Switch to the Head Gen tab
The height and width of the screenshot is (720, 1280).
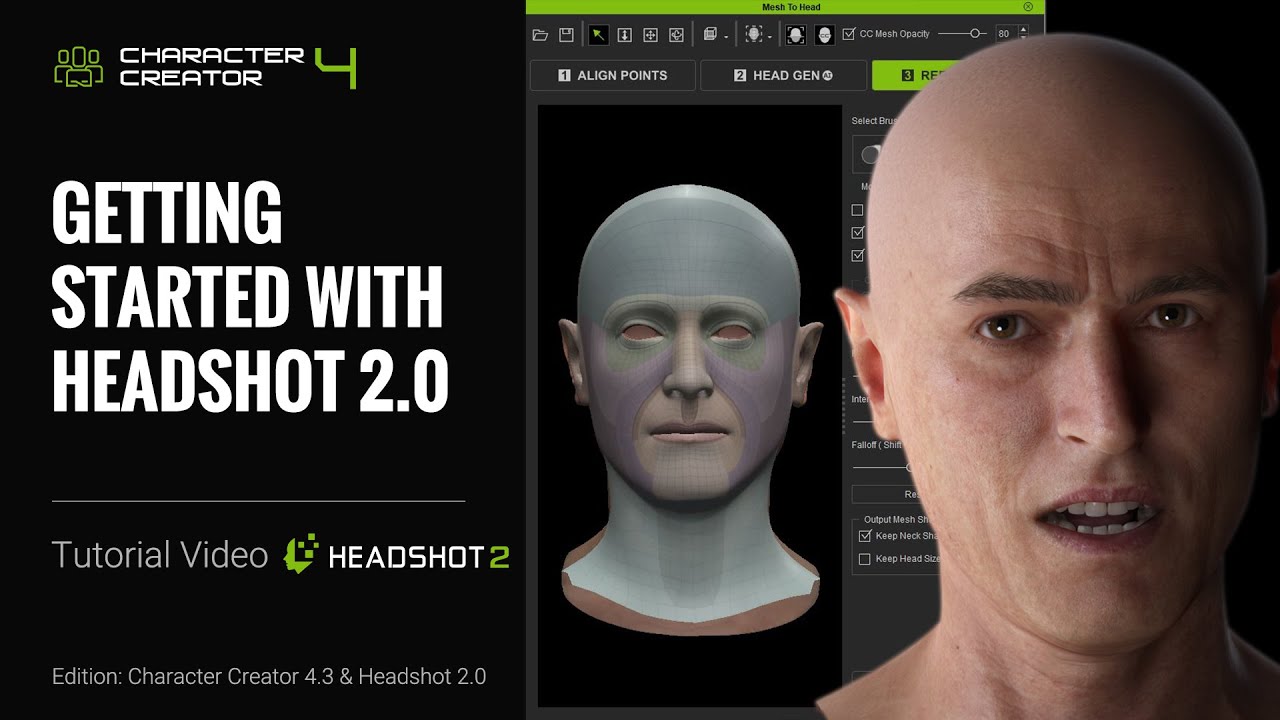783,75
